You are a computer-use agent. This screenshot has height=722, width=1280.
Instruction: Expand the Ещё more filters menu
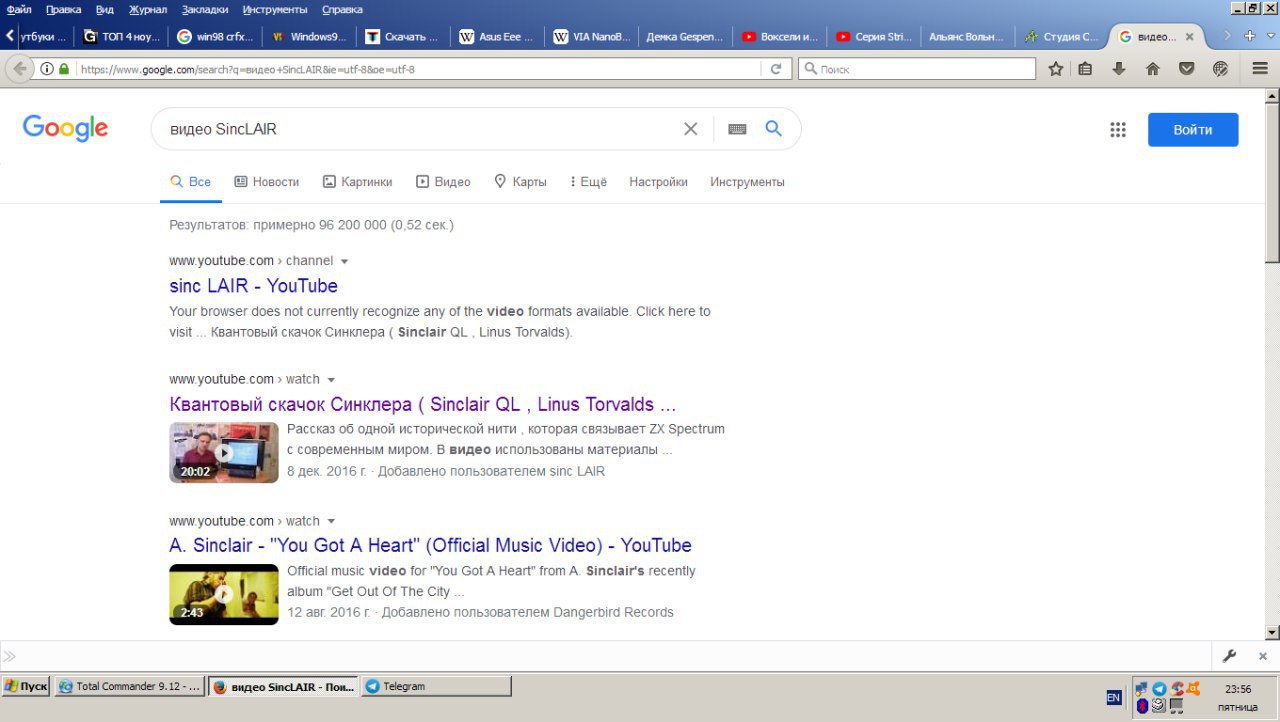(x=588, y=182)
